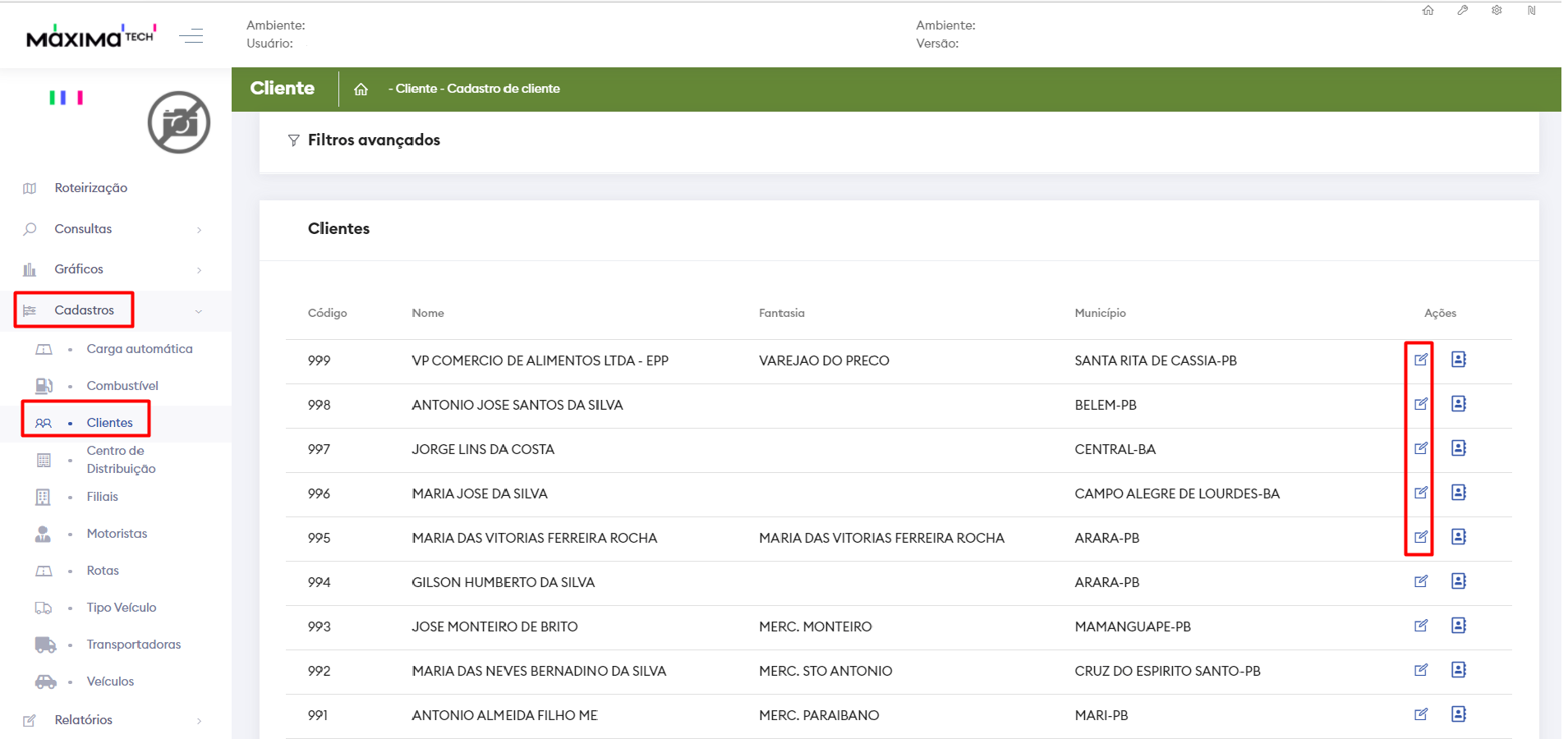
Task: Toggle the sidebar with the hamburger icon
Action: (x=191, y=36)
